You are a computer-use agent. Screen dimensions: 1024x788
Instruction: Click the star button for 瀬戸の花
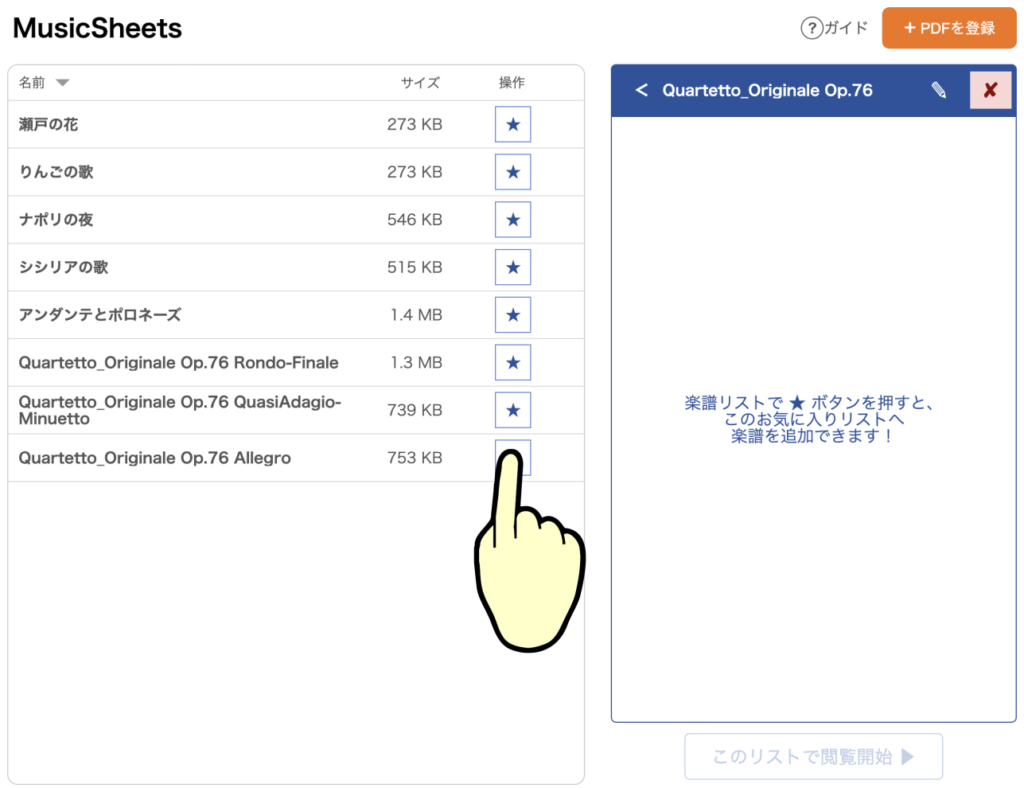tap(513, 125)
